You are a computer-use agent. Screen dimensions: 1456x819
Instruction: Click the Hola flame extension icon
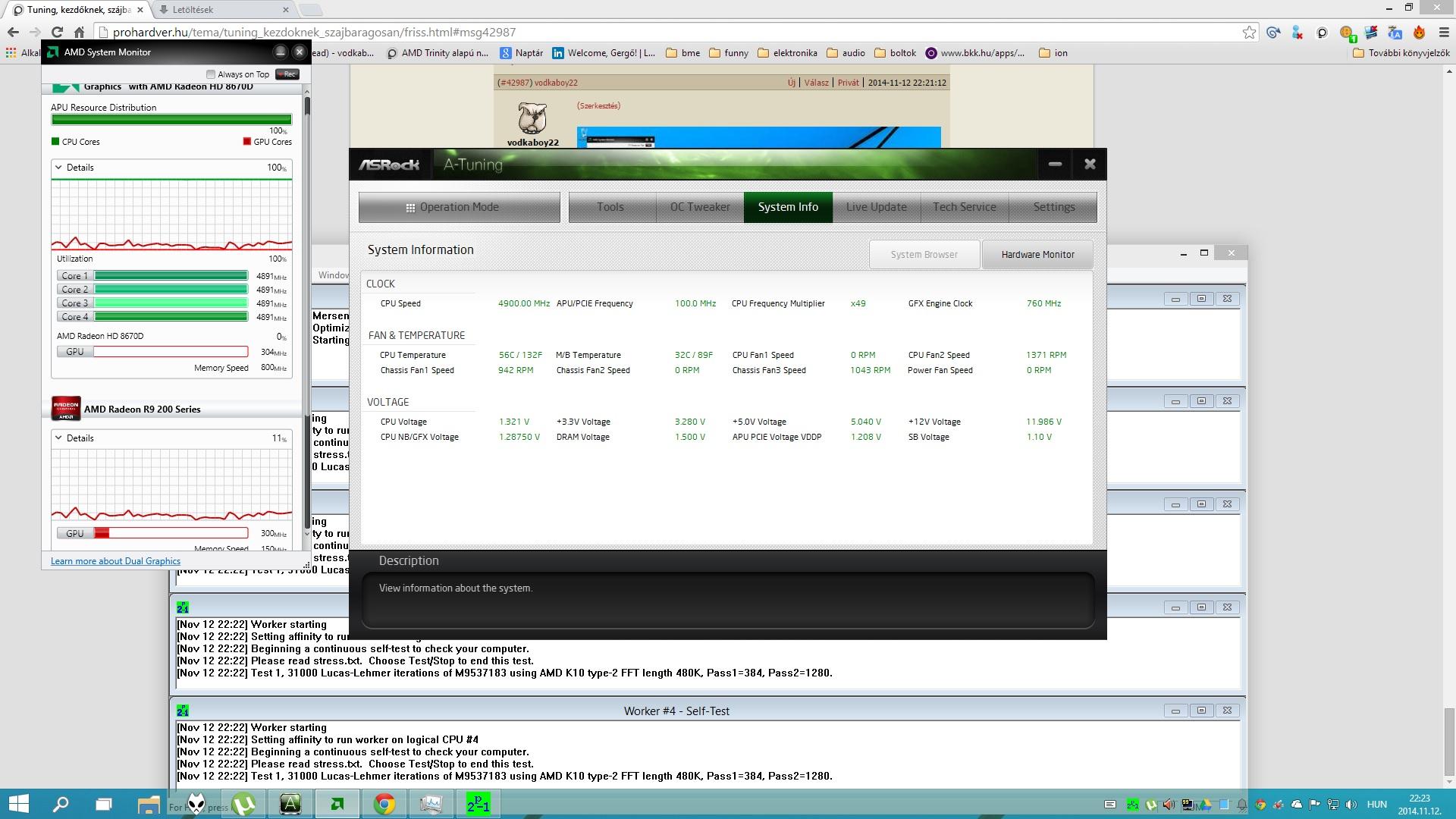1419,33
